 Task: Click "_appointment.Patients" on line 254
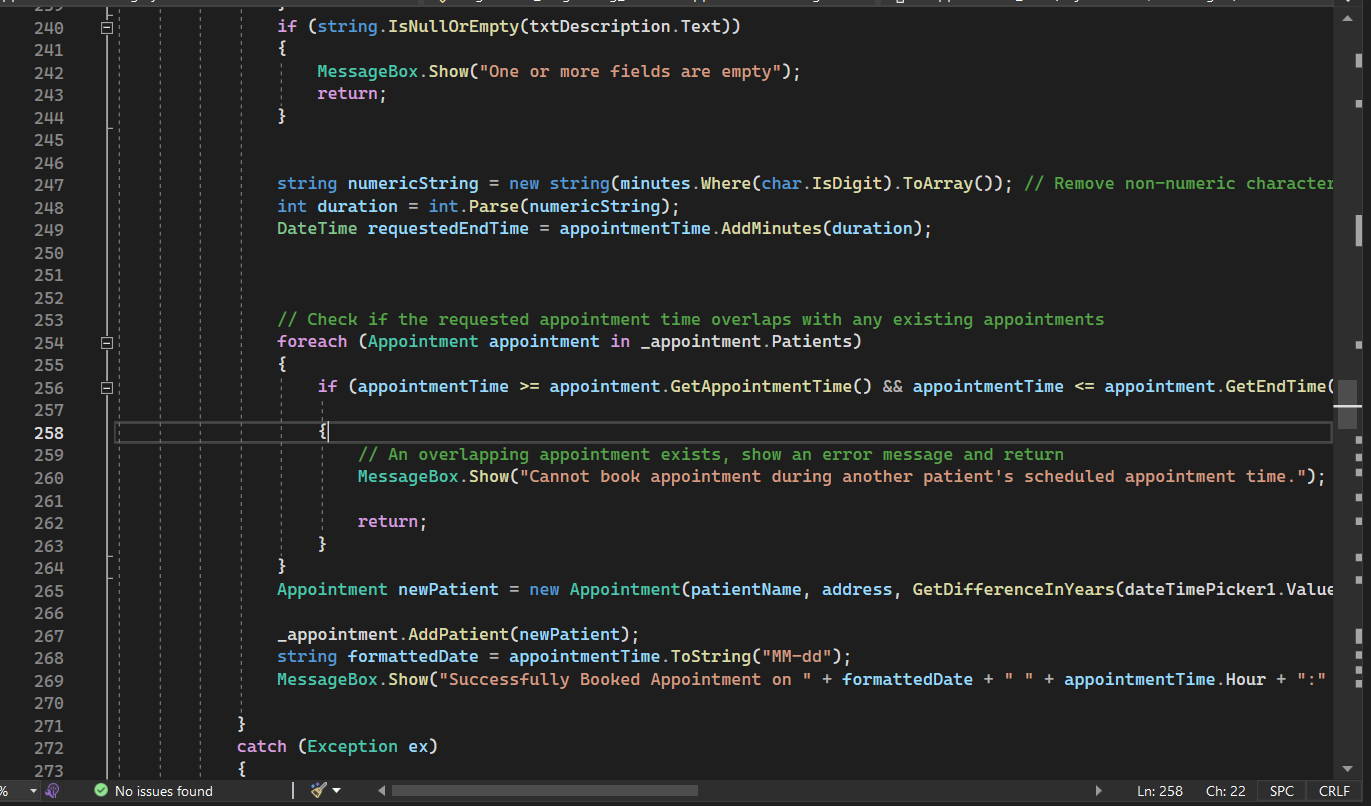pyautogui.click(x=746, y=341)
